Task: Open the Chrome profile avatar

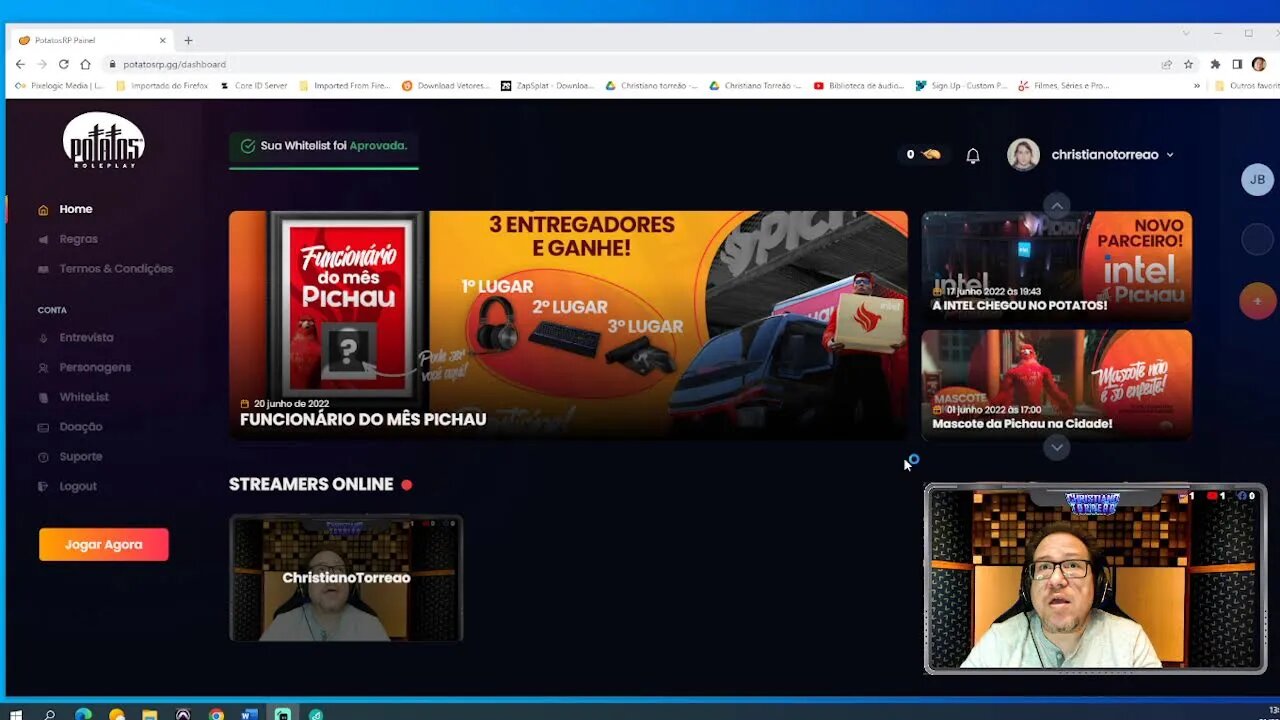Action: point(1259,64)
